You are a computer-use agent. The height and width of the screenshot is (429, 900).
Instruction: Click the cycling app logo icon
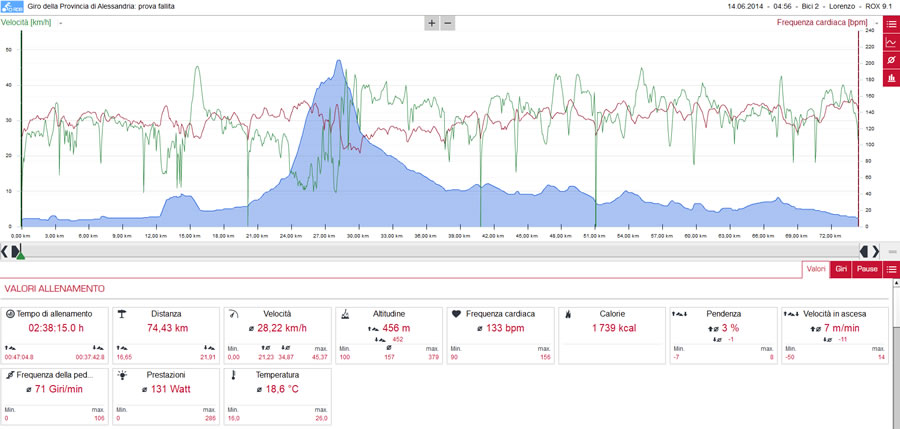(x=11, y=7)
